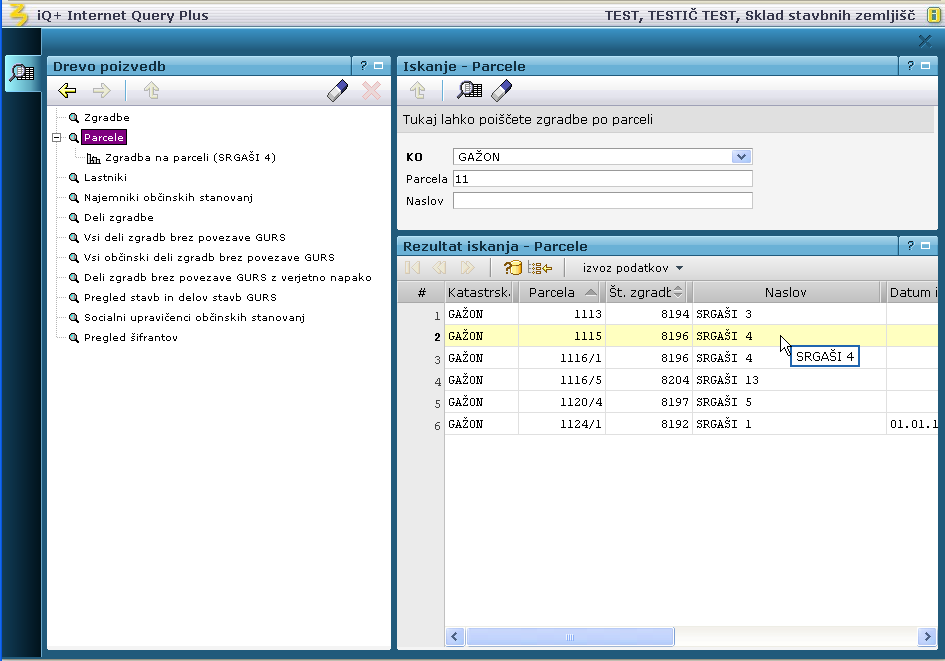Select Najemniki občinskih stanovanj query
This screenshot has height=661, width=945.
(168, 197)
